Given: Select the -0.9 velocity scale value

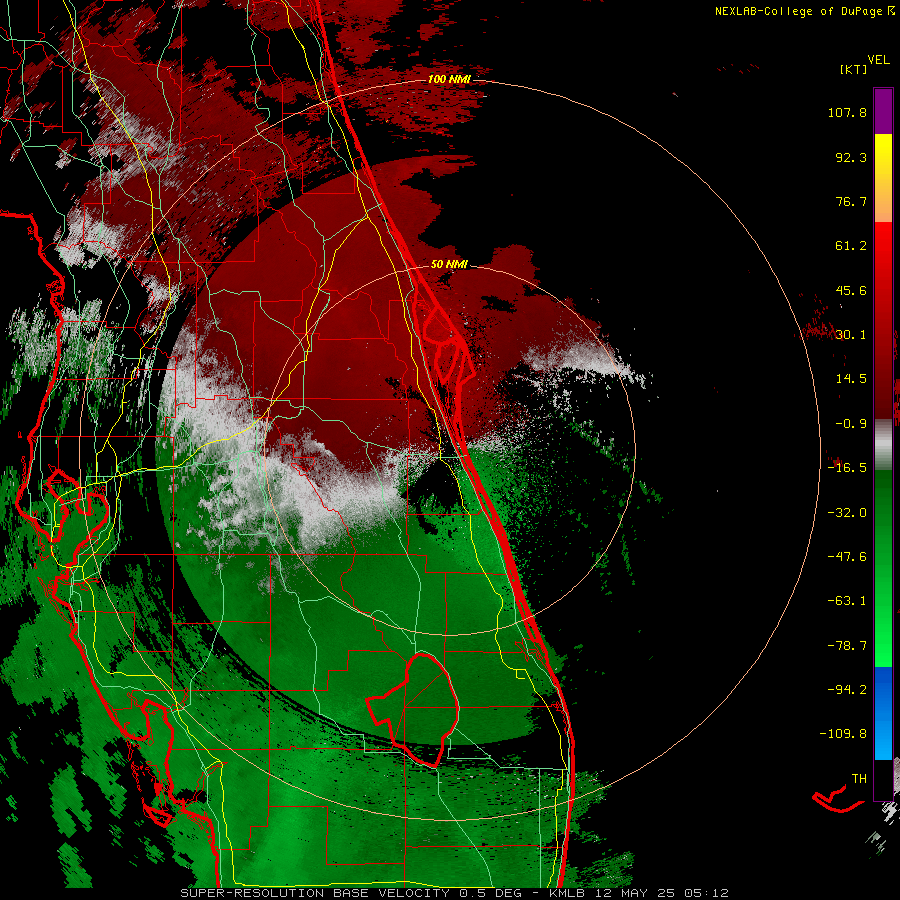Looking at the screenshot, I should click(x=851, y=424).
